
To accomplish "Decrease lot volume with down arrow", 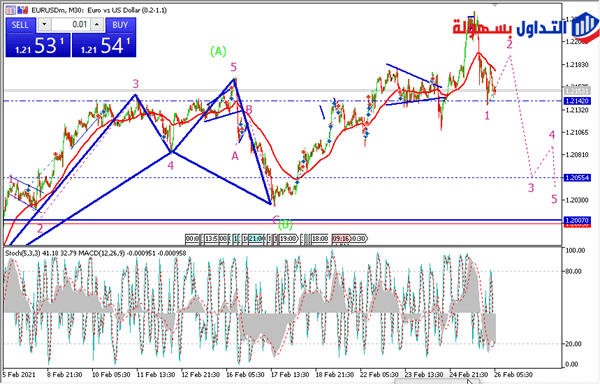I will point(44,24).
